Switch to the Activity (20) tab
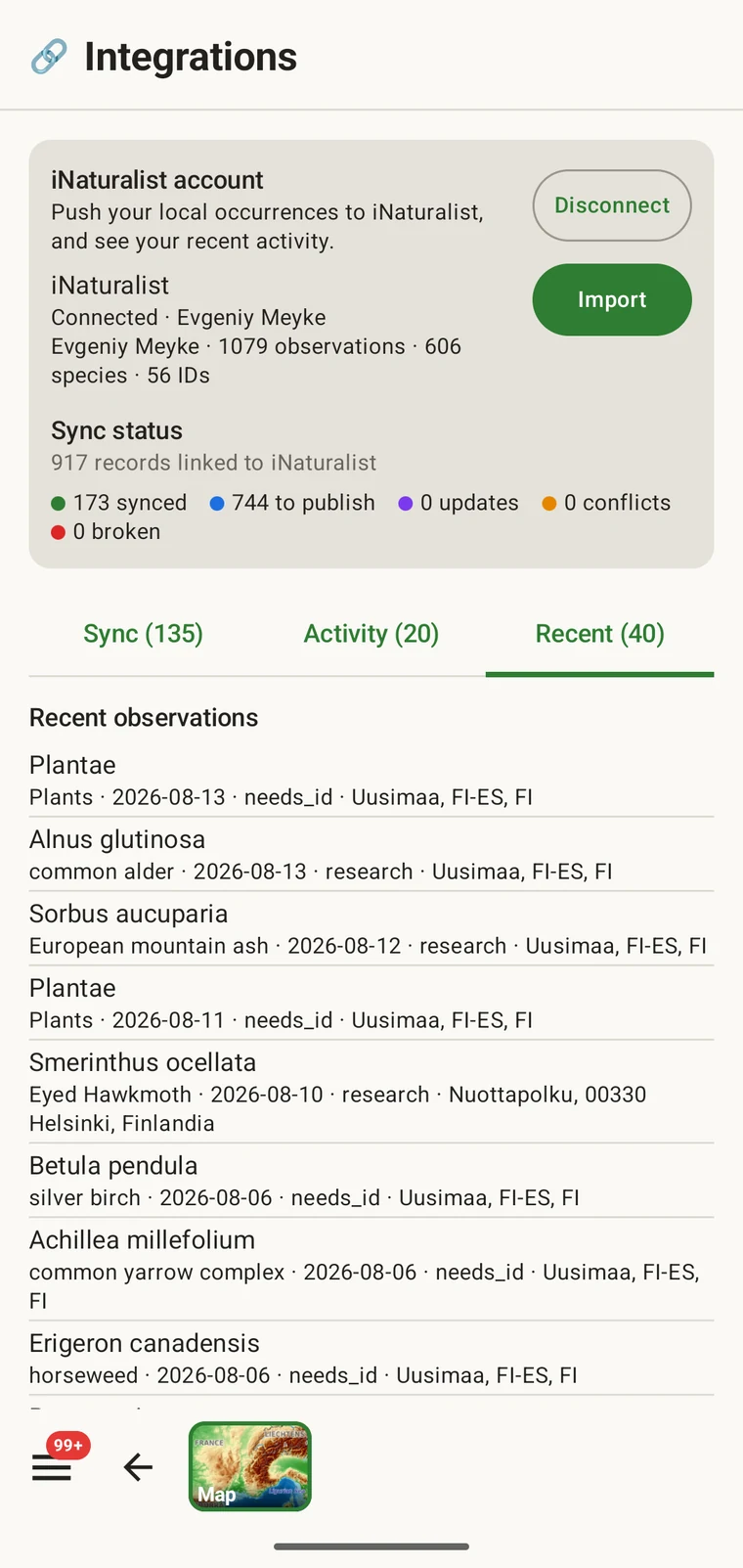 click(x=371, y=634)
